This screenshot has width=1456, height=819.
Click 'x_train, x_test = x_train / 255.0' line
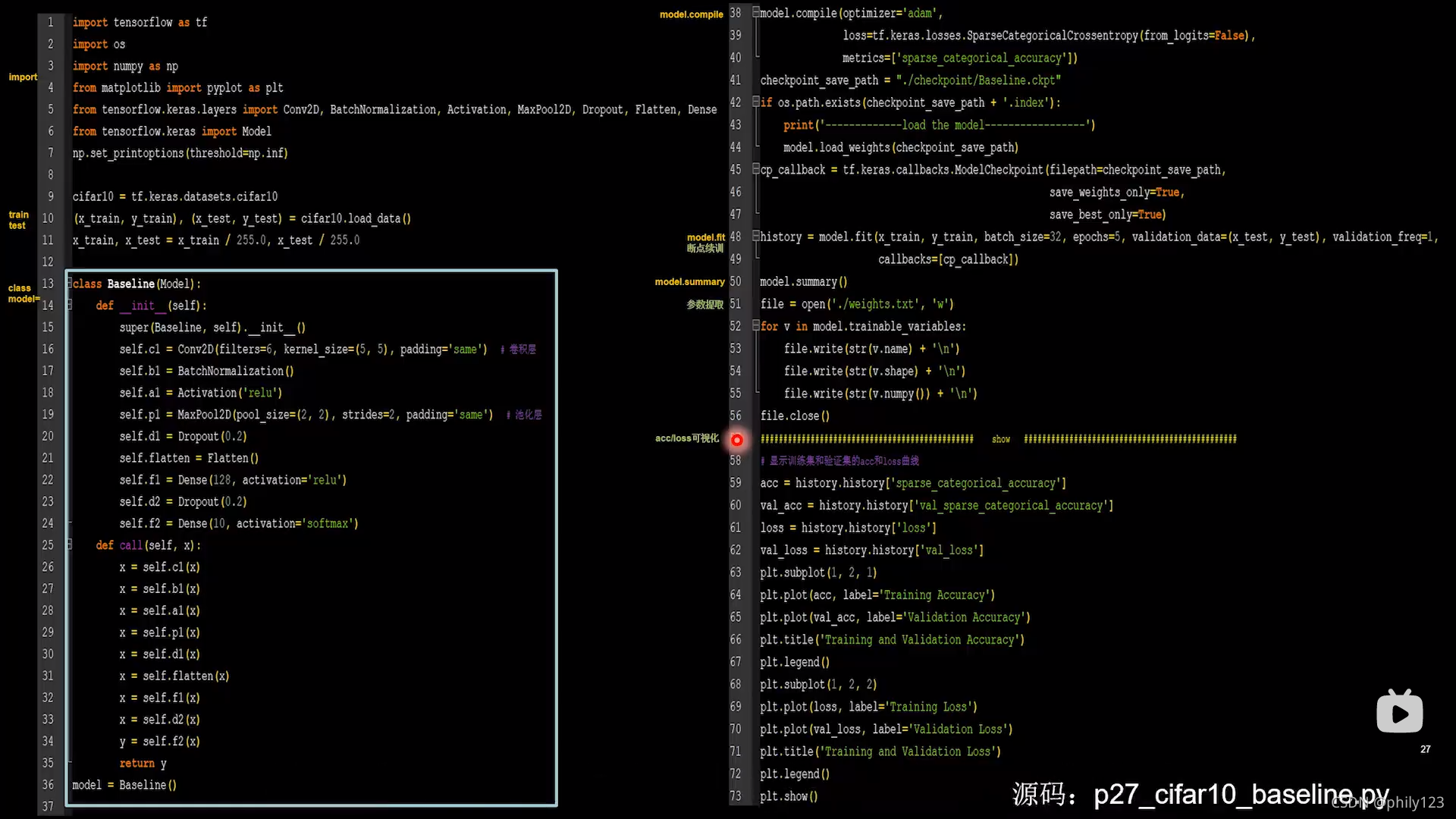(216, 240)
